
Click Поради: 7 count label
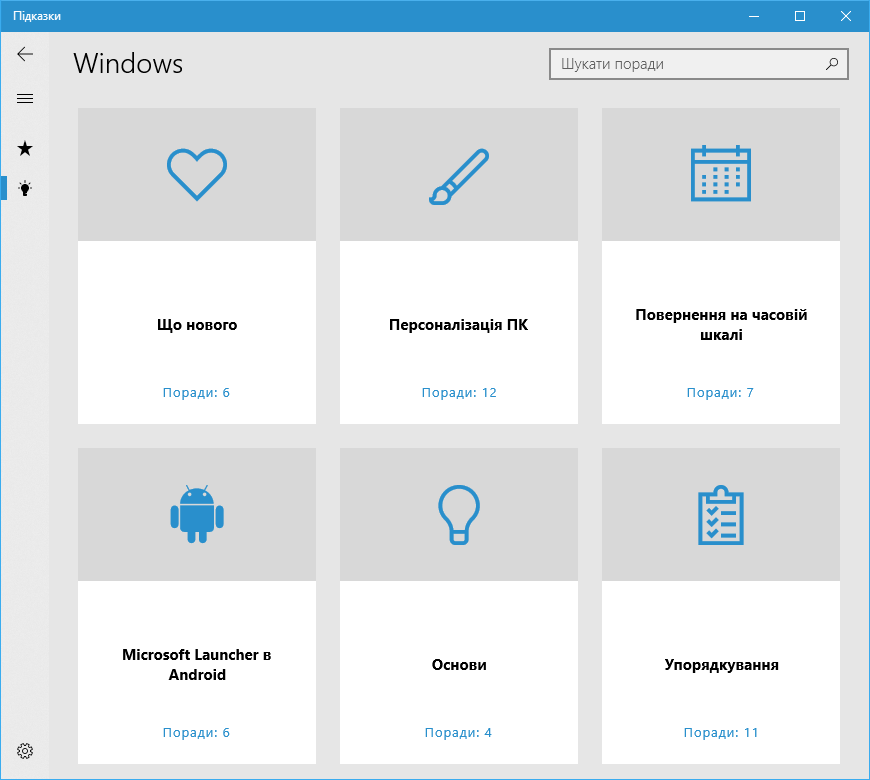point(720,392)
